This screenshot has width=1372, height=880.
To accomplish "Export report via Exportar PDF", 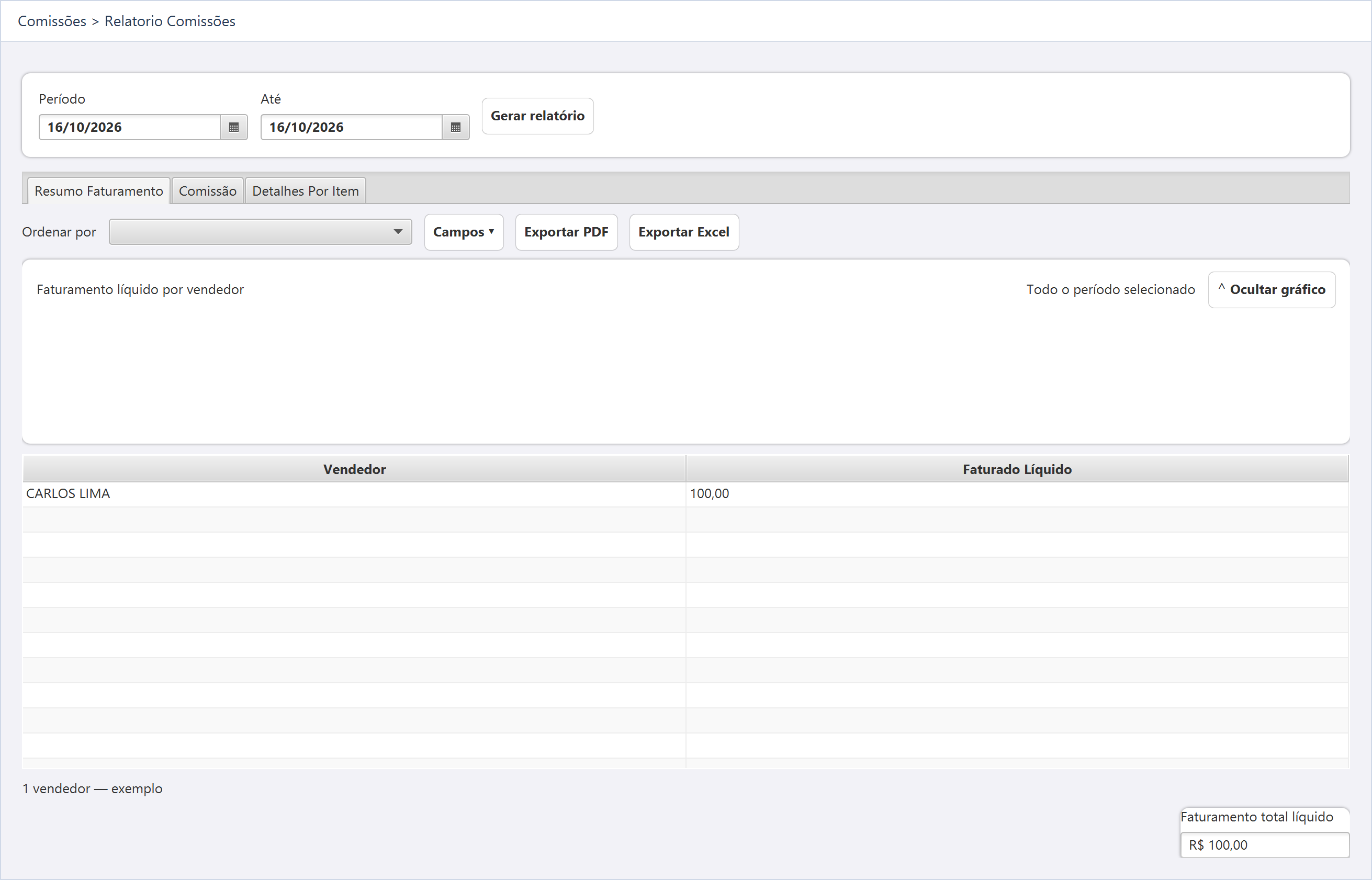I will point(566,232).
